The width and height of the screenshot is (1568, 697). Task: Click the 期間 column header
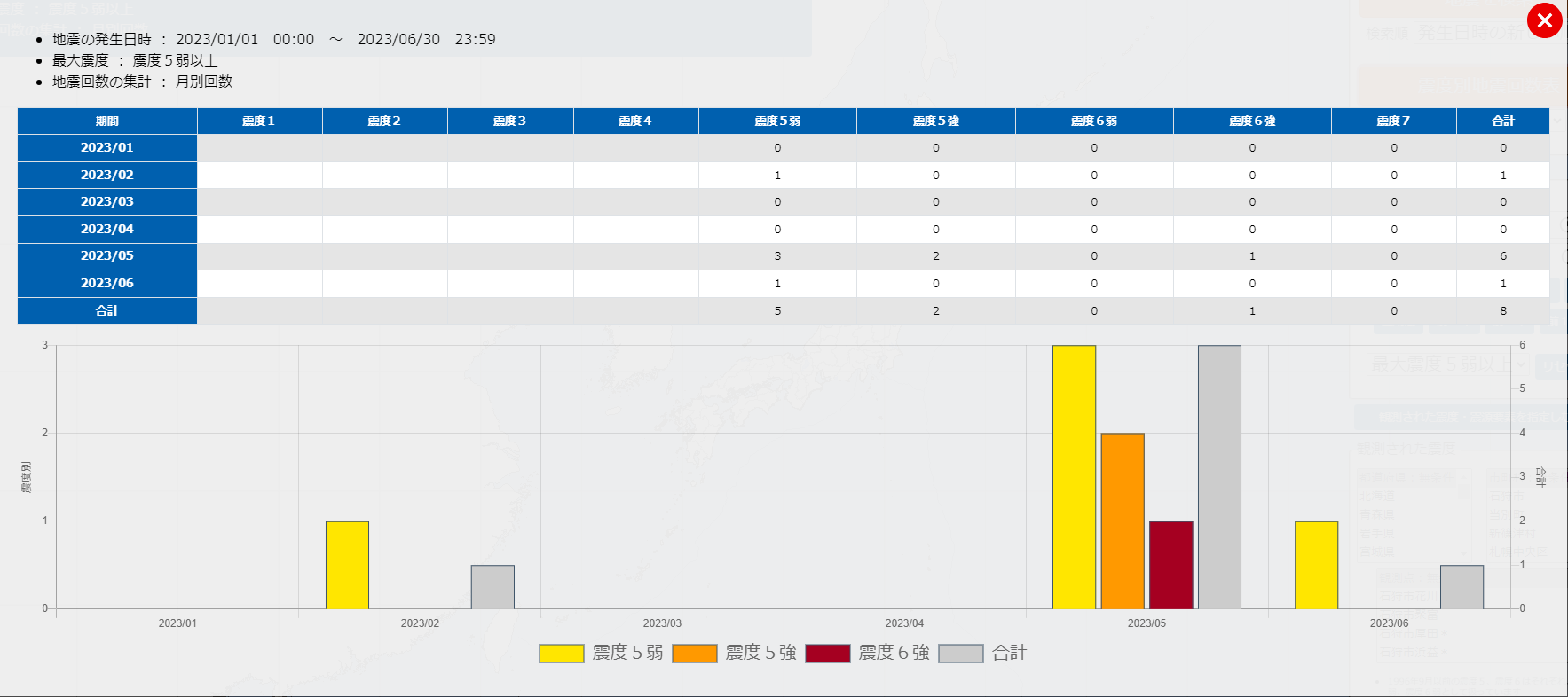click(x=107, y=121)
